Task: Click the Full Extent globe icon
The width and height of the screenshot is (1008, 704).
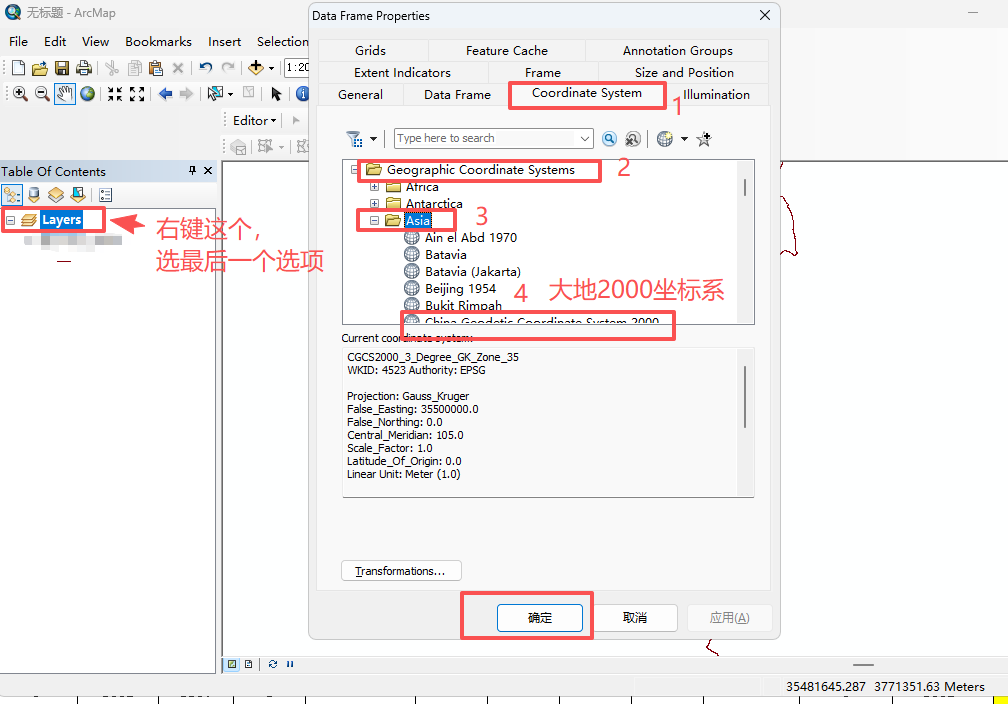Action: point(87,94)
